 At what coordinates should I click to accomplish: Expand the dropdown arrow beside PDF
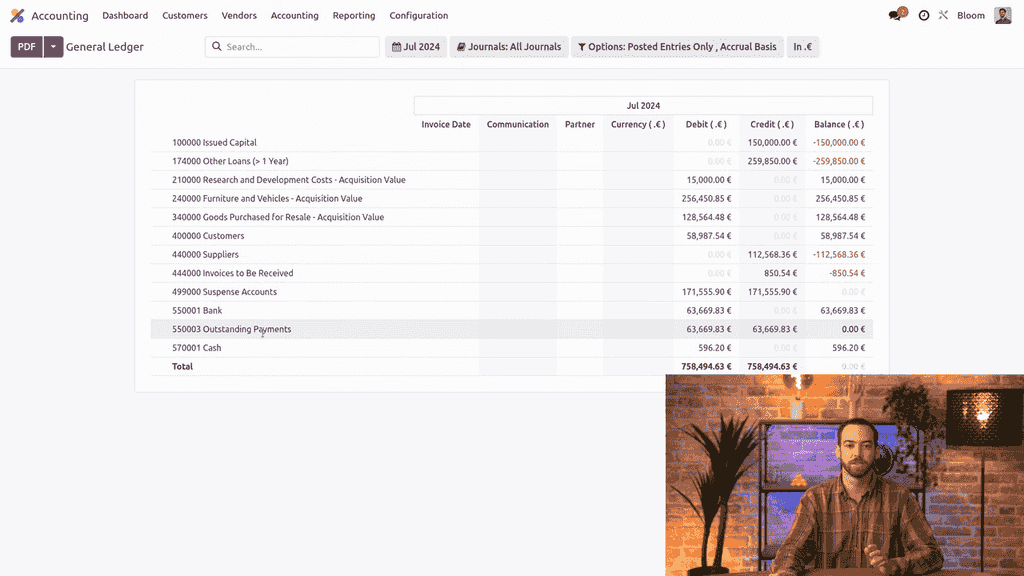point(53,47)
